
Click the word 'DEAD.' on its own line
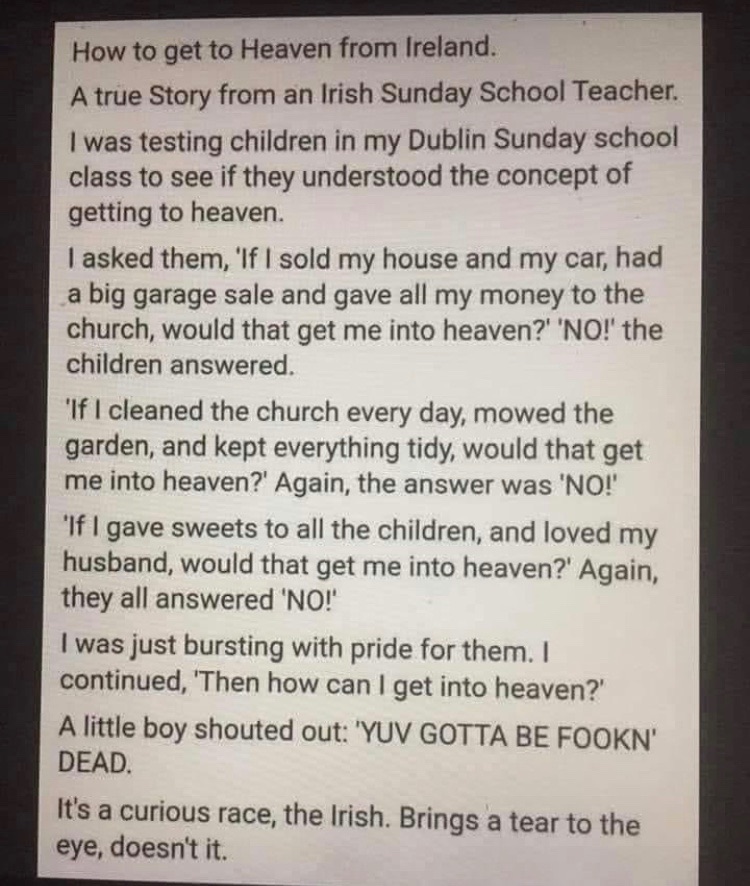96,763
